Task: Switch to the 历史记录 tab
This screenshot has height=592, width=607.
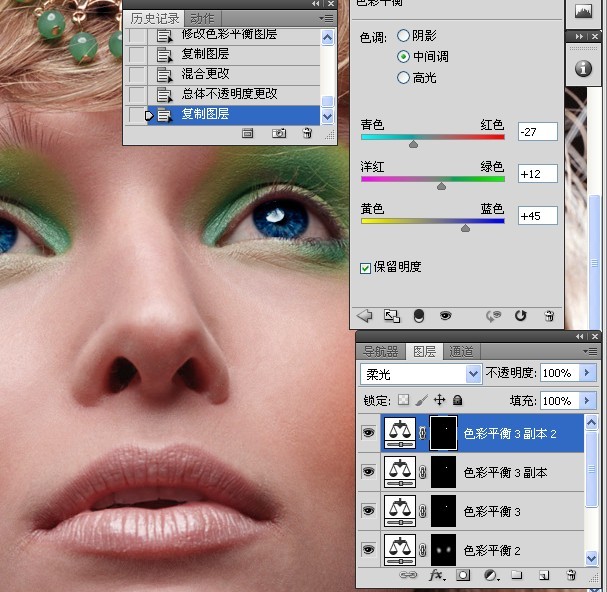Action: (x=154, y=18)
